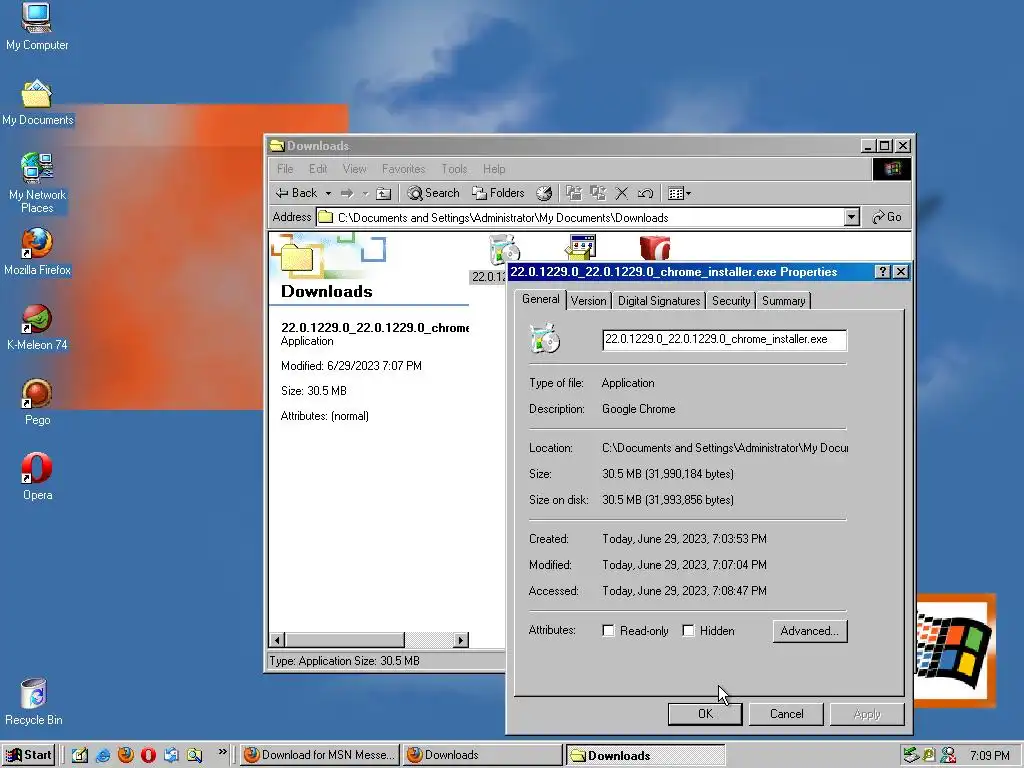Switch to the Security tab
The width and height of the screenshot is (1024, 768).
tap(731, 300)
